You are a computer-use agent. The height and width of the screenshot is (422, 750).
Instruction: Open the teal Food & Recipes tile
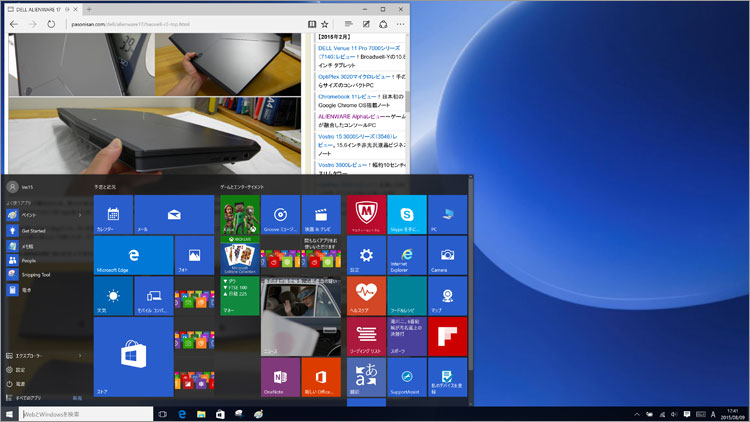pos(407,296)
